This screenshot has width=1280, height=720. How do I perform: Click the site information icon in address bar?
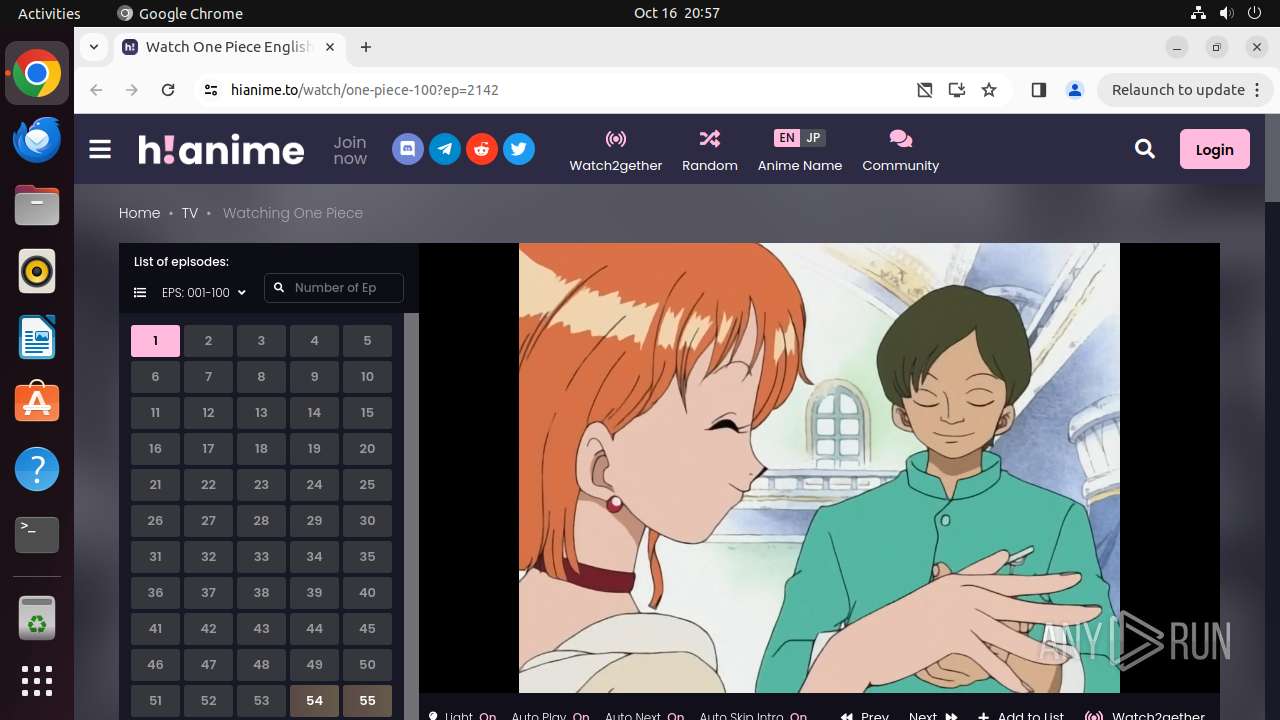click(x=210, y=90)
